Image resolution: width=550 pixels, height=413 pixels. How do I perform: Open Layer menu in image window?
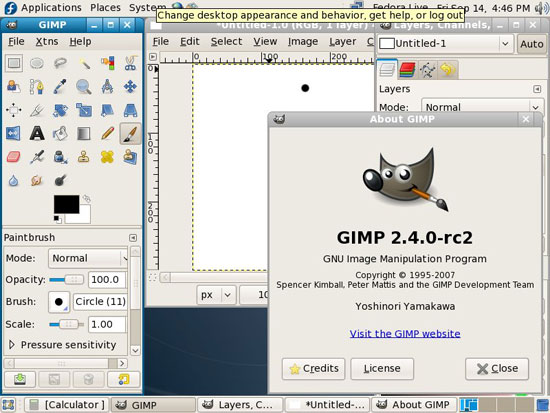(342, 42)
